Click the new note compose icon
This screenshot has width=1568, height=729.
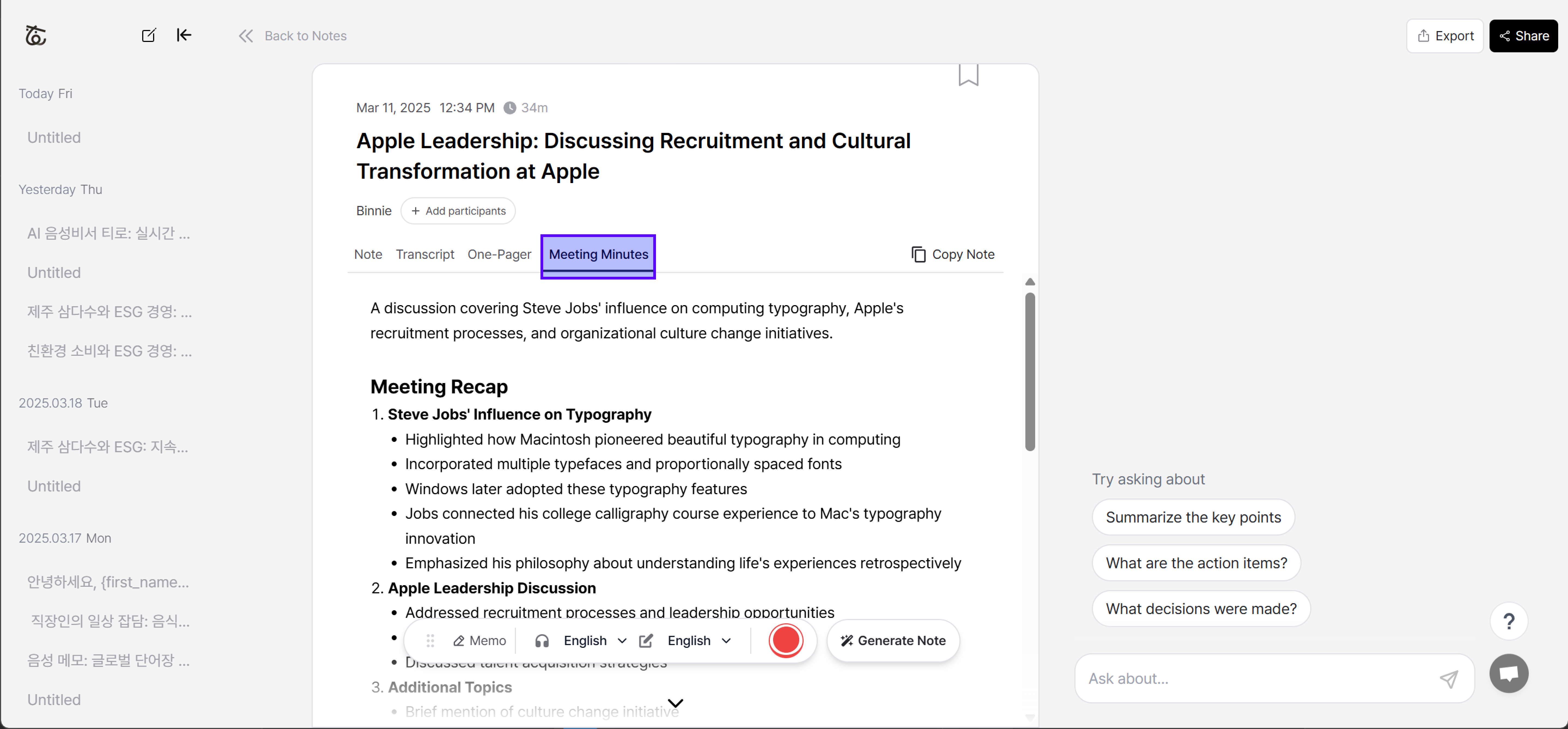tap(148, 35)
